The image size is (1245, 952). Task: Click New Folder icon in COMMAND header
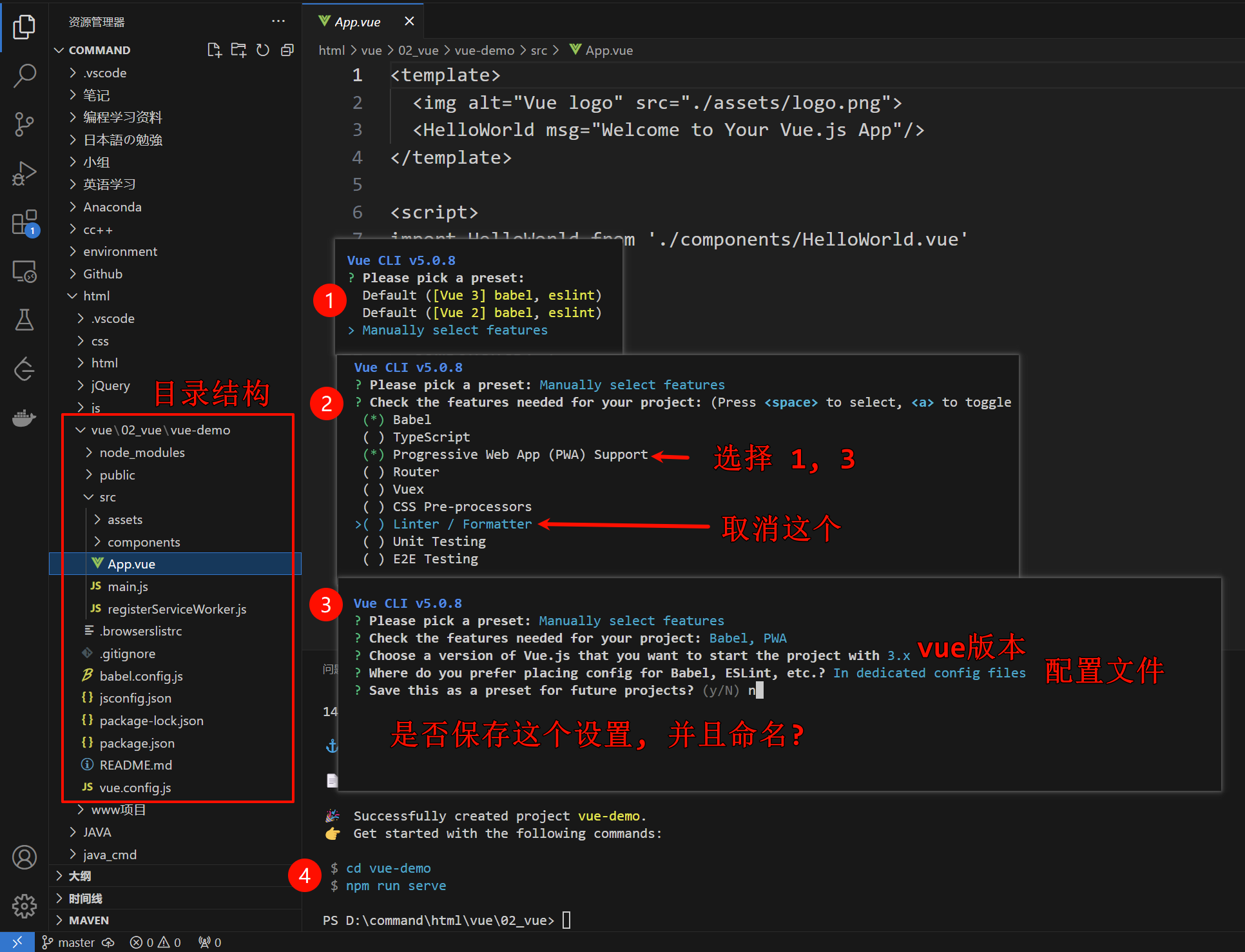click(x=238, y=50)
